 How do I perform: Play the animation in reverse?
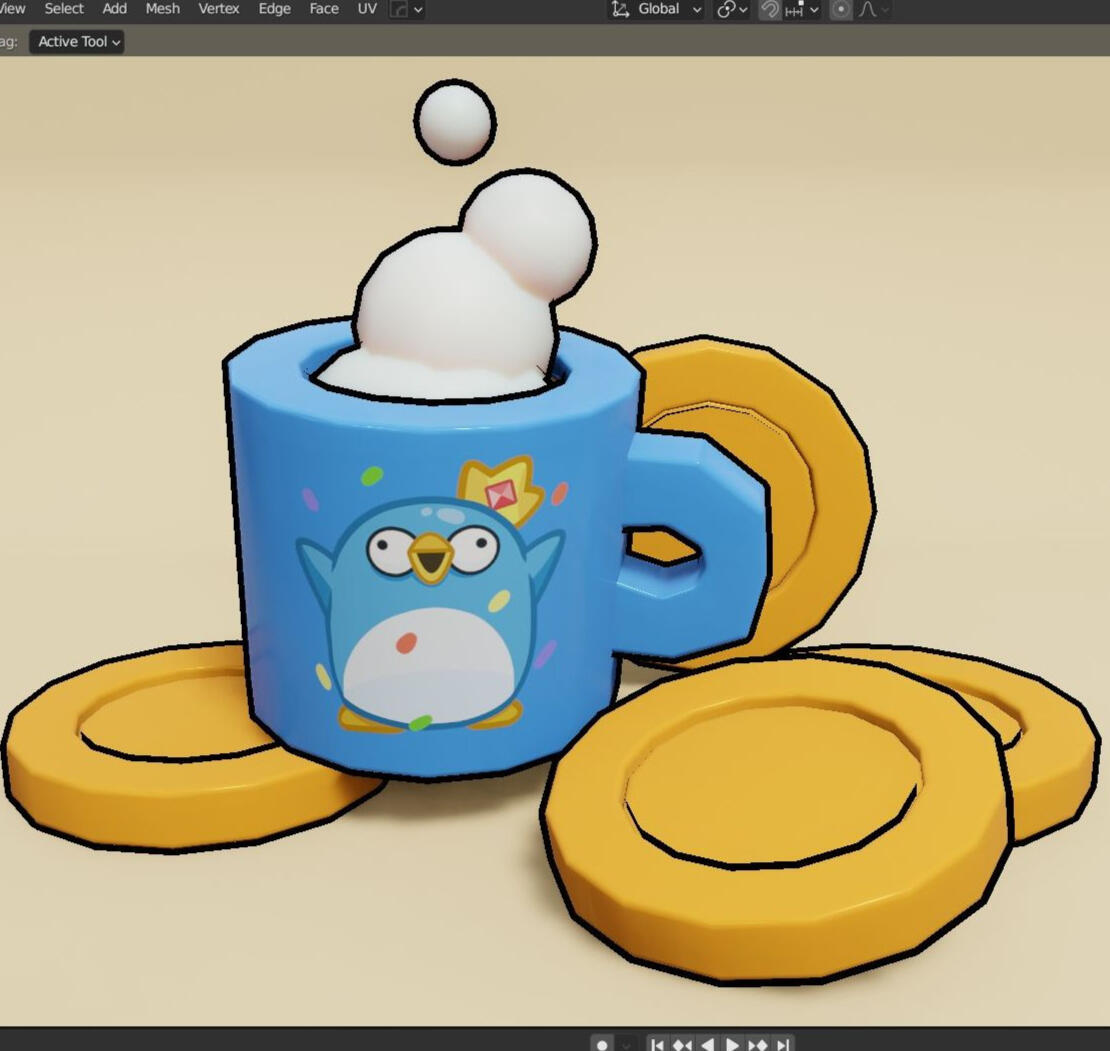pyautogui.click(x=707, y=1044)
